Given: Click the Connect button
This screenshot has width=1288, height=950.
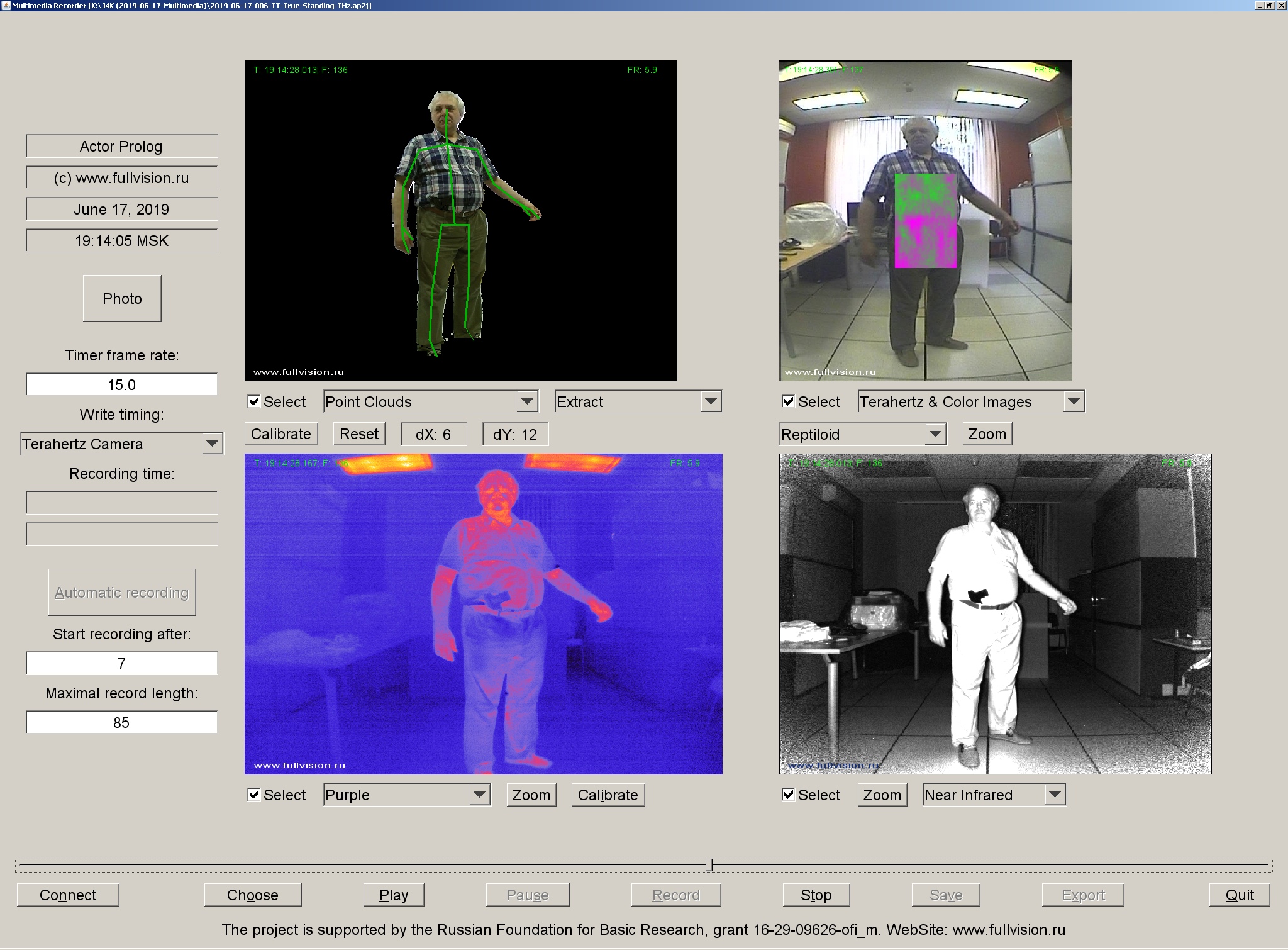Looking at the screenshot, I should pos(67,895).
